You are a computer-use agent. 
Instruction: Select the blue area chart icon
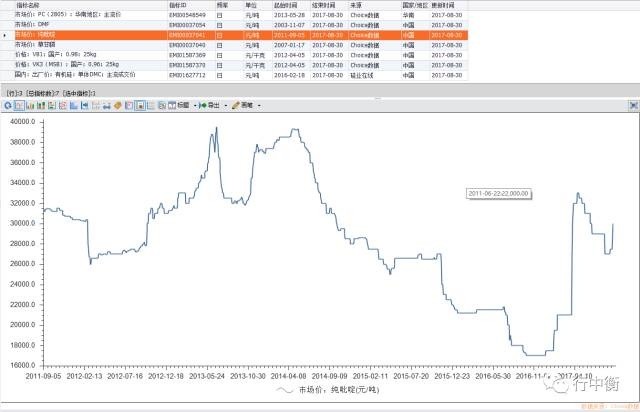[74, 105]
